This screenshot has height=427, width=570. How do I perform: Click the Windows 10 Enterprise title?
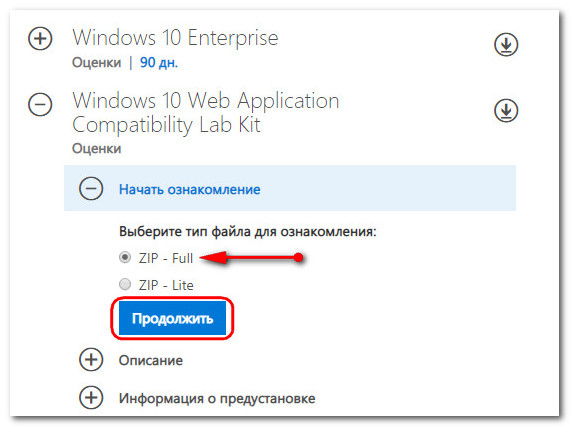click(175, 37)
